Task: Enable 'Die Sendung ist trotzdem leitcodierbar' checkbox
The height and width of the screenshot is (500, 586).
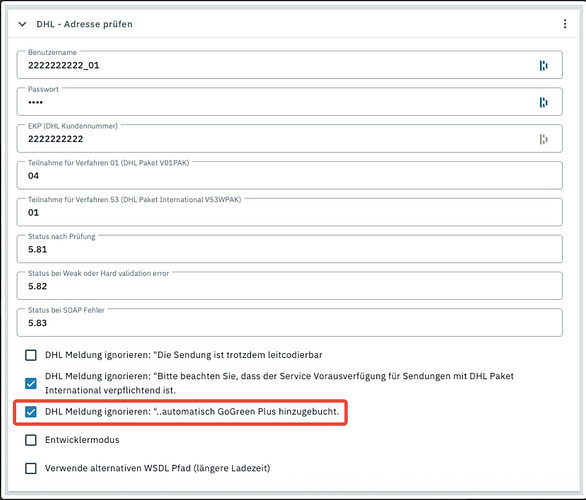Action: pyautogui.click(x=31, y=355)
